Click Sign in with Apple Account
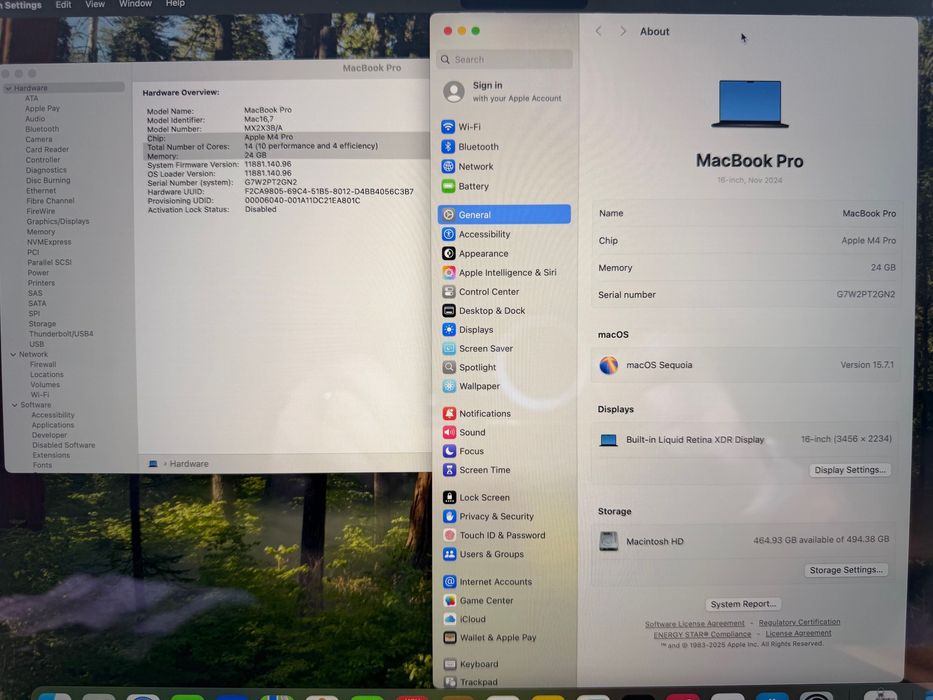 tap(503, 92)
